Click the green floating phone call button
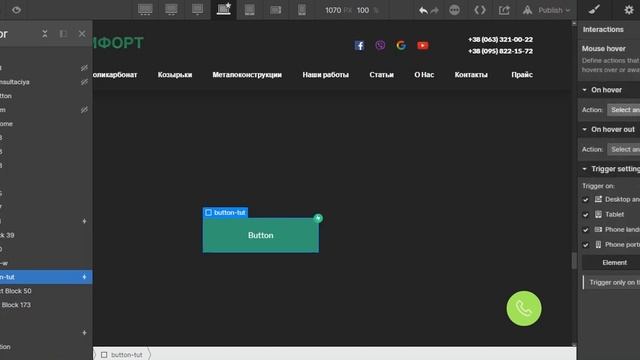This screenshot has height=360, width=640. [524, 308]
